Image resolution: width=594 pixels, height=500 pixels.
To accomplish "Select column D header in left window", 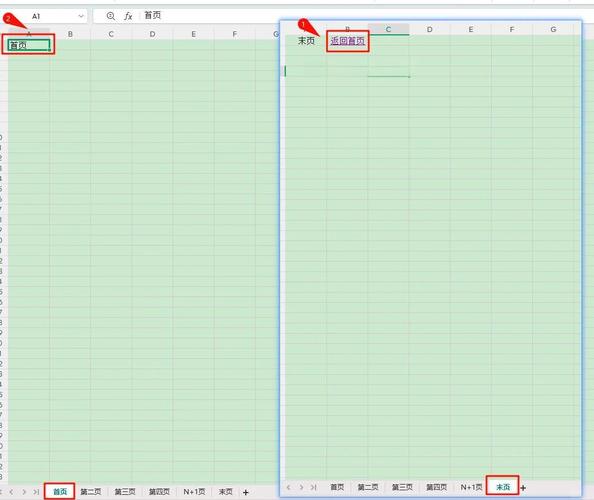I will tap(152, 34).
